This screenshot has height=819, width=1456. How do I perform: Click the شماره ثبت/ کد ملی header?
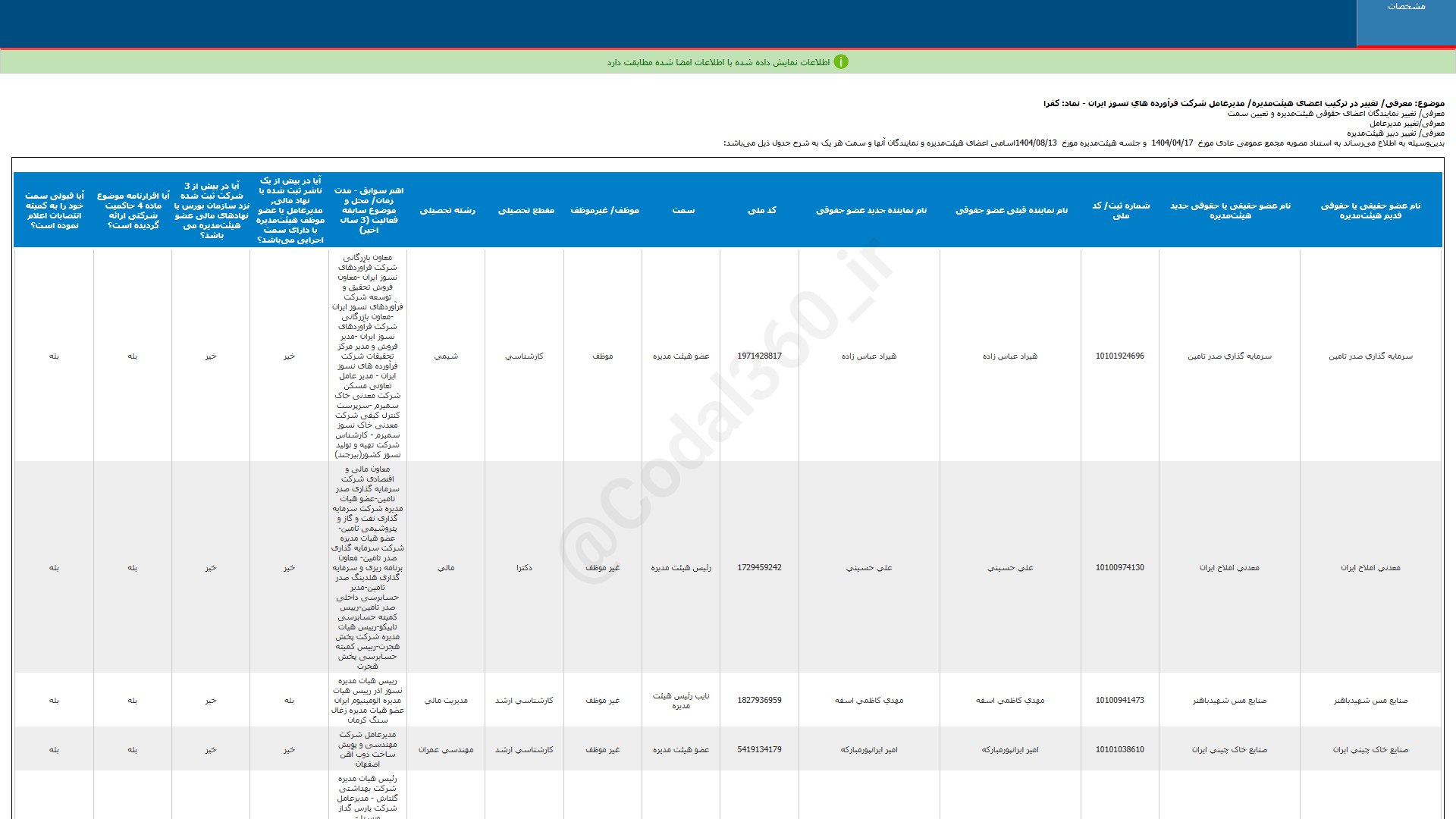[1120, 210]
